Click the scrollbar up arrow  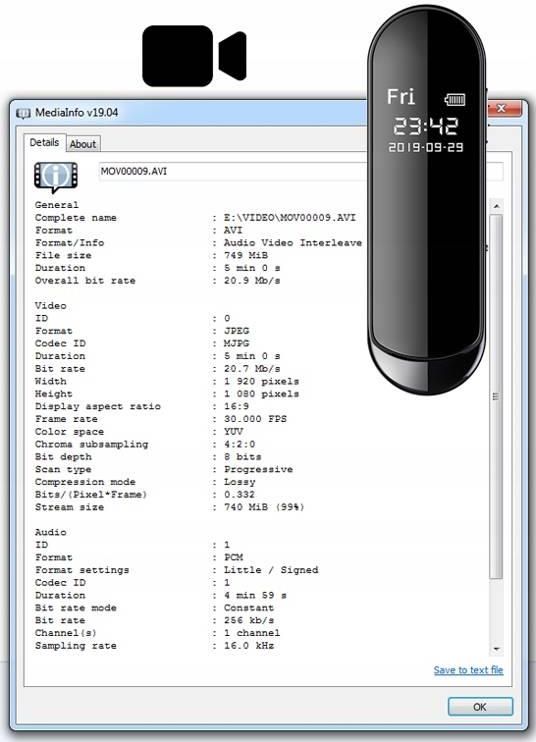pyautogui.click(x=496, y=206)
